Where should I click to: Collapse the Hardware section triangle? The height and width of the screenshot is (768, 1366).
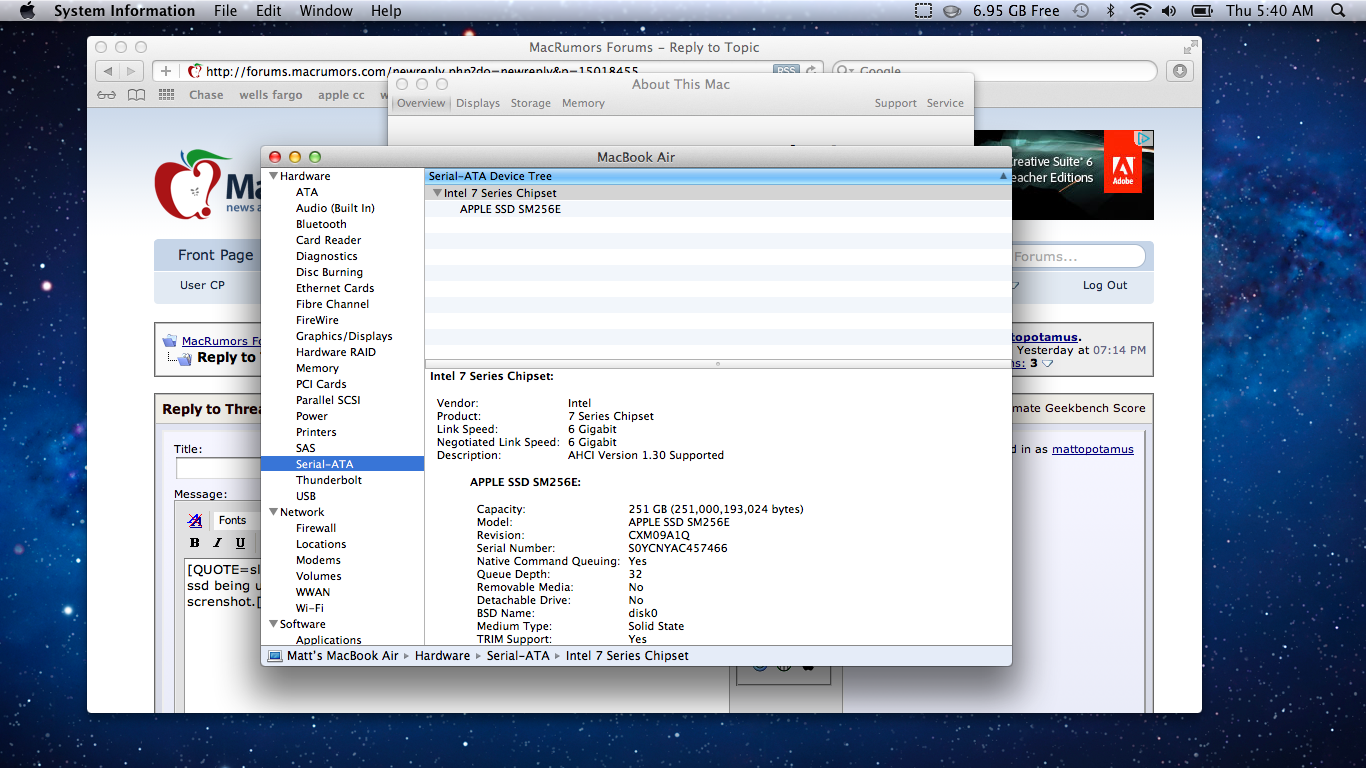(x=273, y=176)
